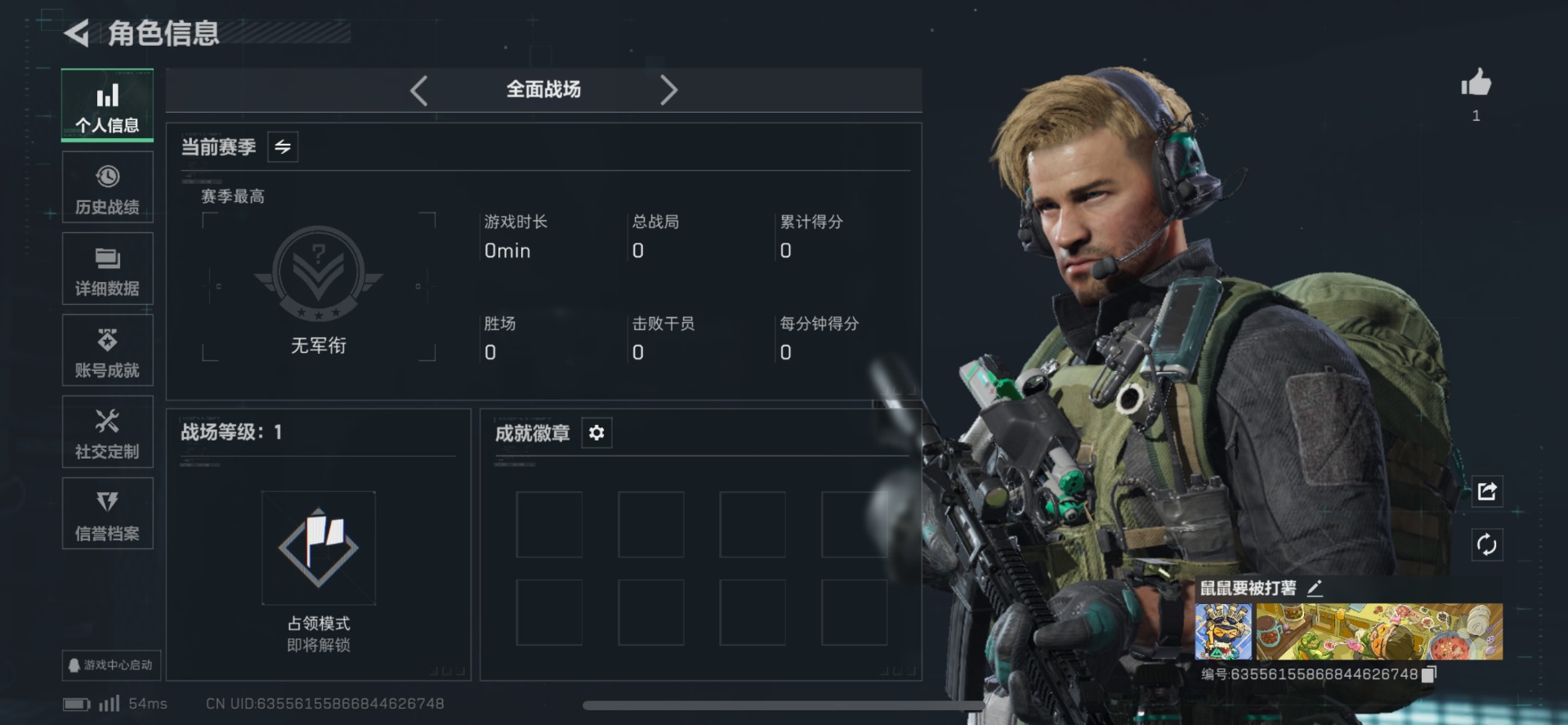Toggle the season switch next to 当前赛季
This screenshot has width=1568, height=725.
pos(283,147)
